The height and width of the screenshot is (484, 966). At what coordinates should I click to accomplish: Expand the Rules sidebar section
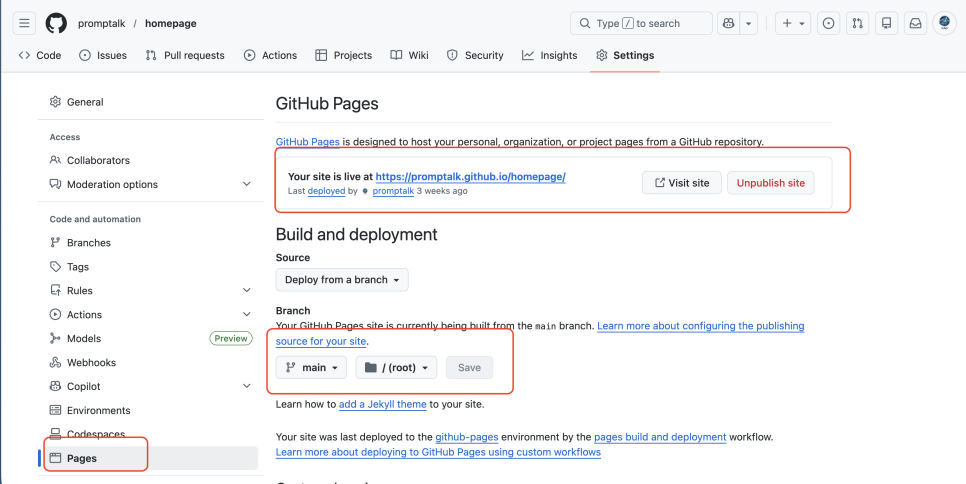tap(150, 291)
